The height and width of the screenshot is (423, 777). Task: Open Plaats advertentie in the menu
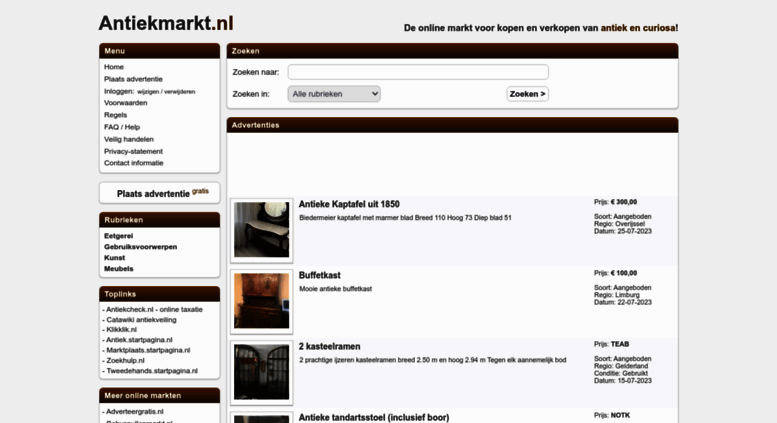[x=133, y=79]
